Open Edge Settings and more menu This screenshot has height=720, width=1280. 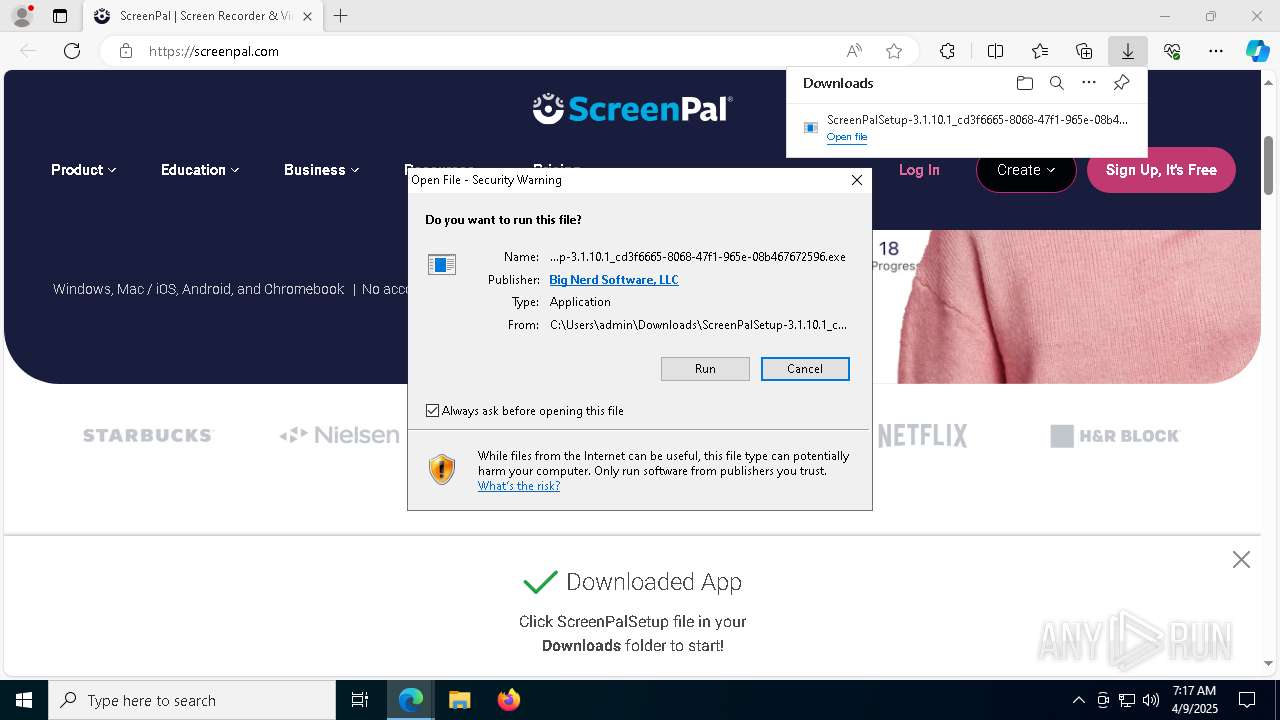pyautogui.click(x=1216, y=51)
